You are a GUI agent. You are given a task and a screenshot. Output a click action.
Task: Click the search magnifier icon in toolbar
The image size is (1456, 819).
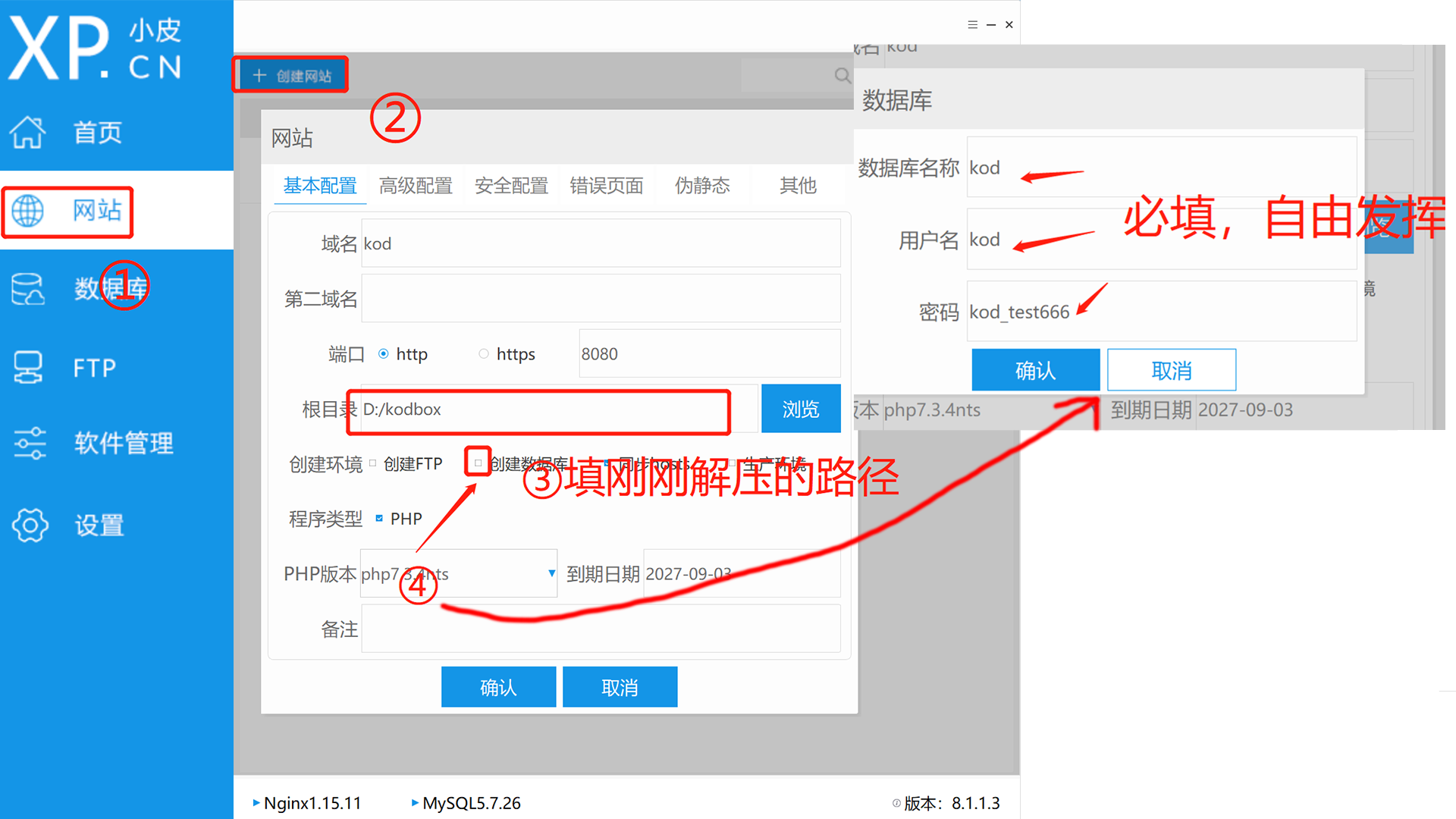point(842,75)
